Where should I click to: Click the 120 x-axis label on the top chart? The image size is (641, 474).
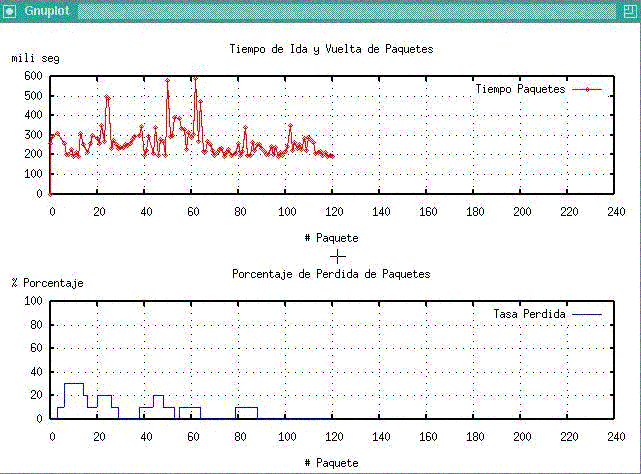coord(334,212)
